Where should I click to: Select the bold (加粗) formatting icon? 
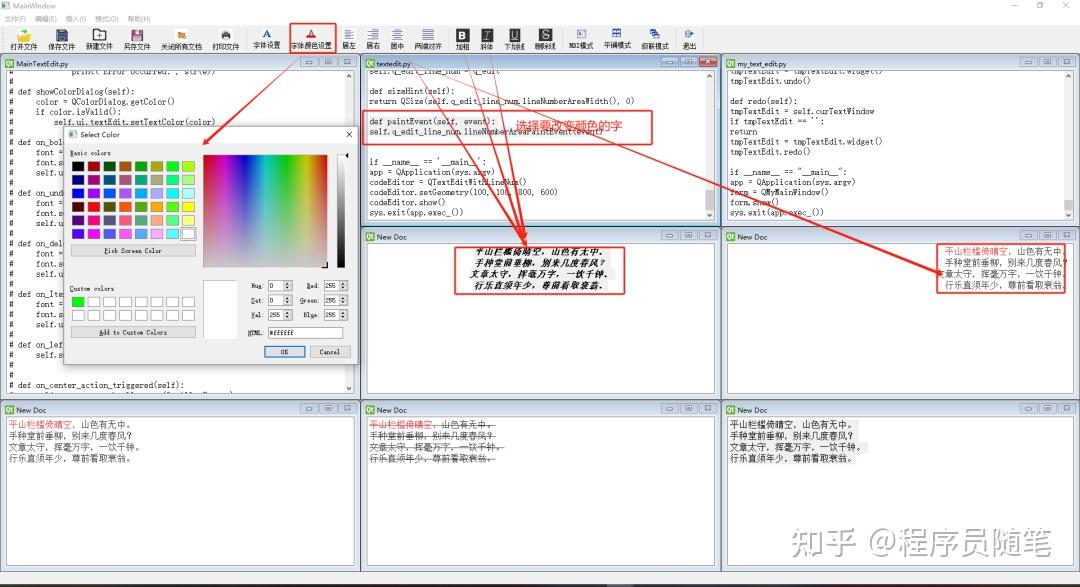[462, 38]
